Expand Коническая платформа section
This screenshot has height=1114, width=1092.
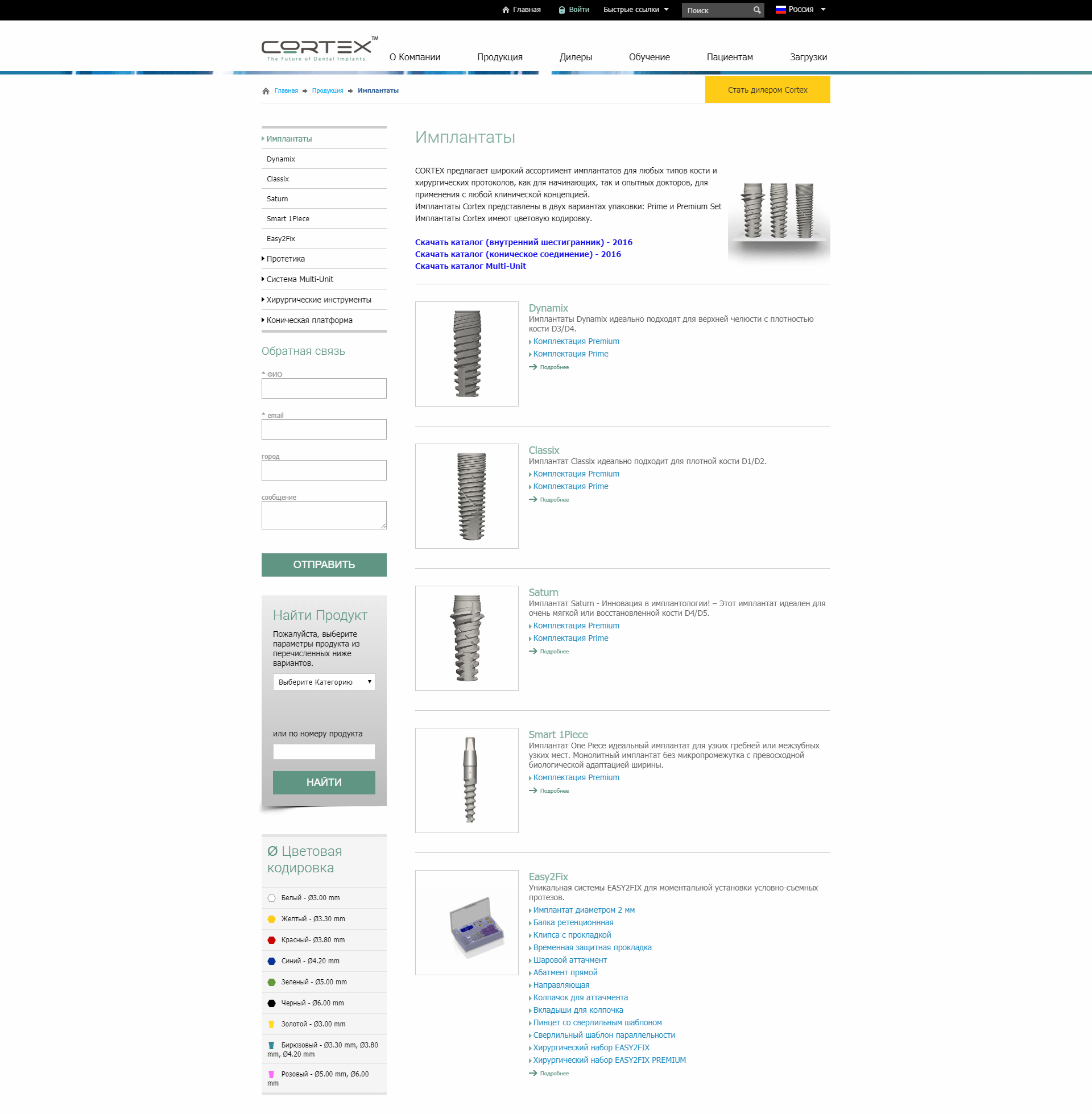tap(309, 321)
